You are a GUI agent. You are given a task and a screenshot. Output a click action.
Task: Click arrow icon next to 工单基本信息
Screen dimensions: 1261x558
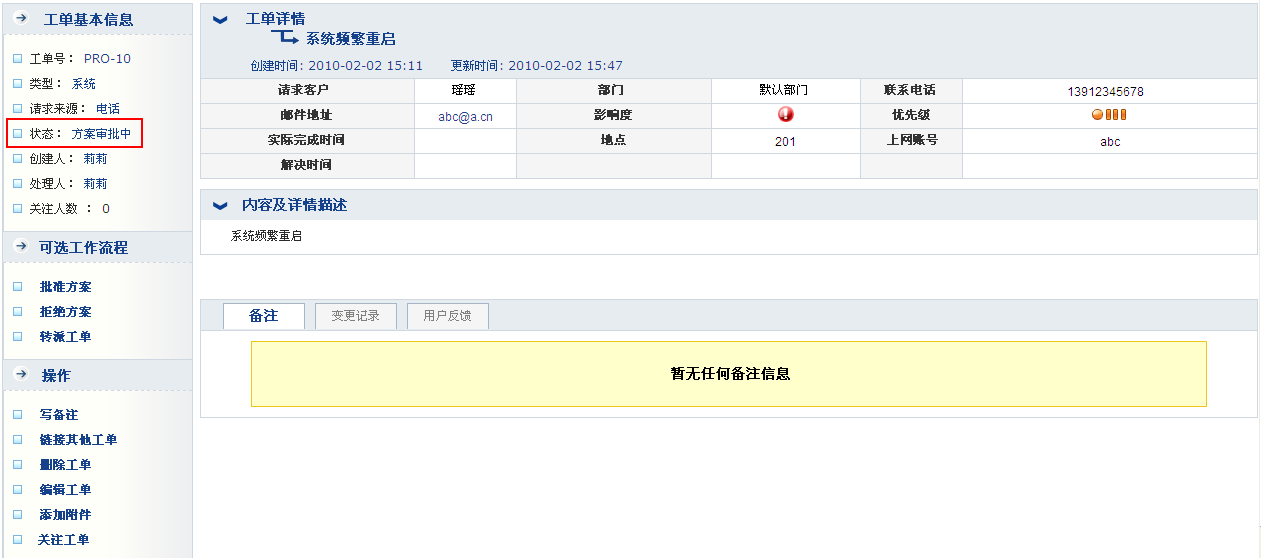[21, 19]
